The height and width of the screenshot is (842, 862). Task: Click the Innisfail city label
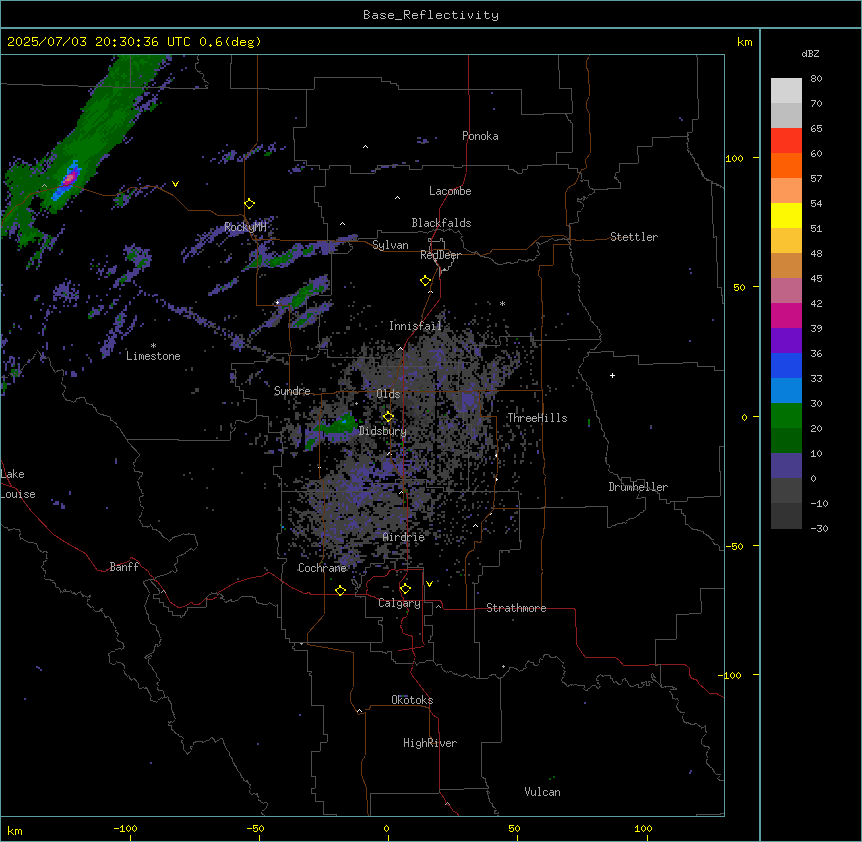415,326
